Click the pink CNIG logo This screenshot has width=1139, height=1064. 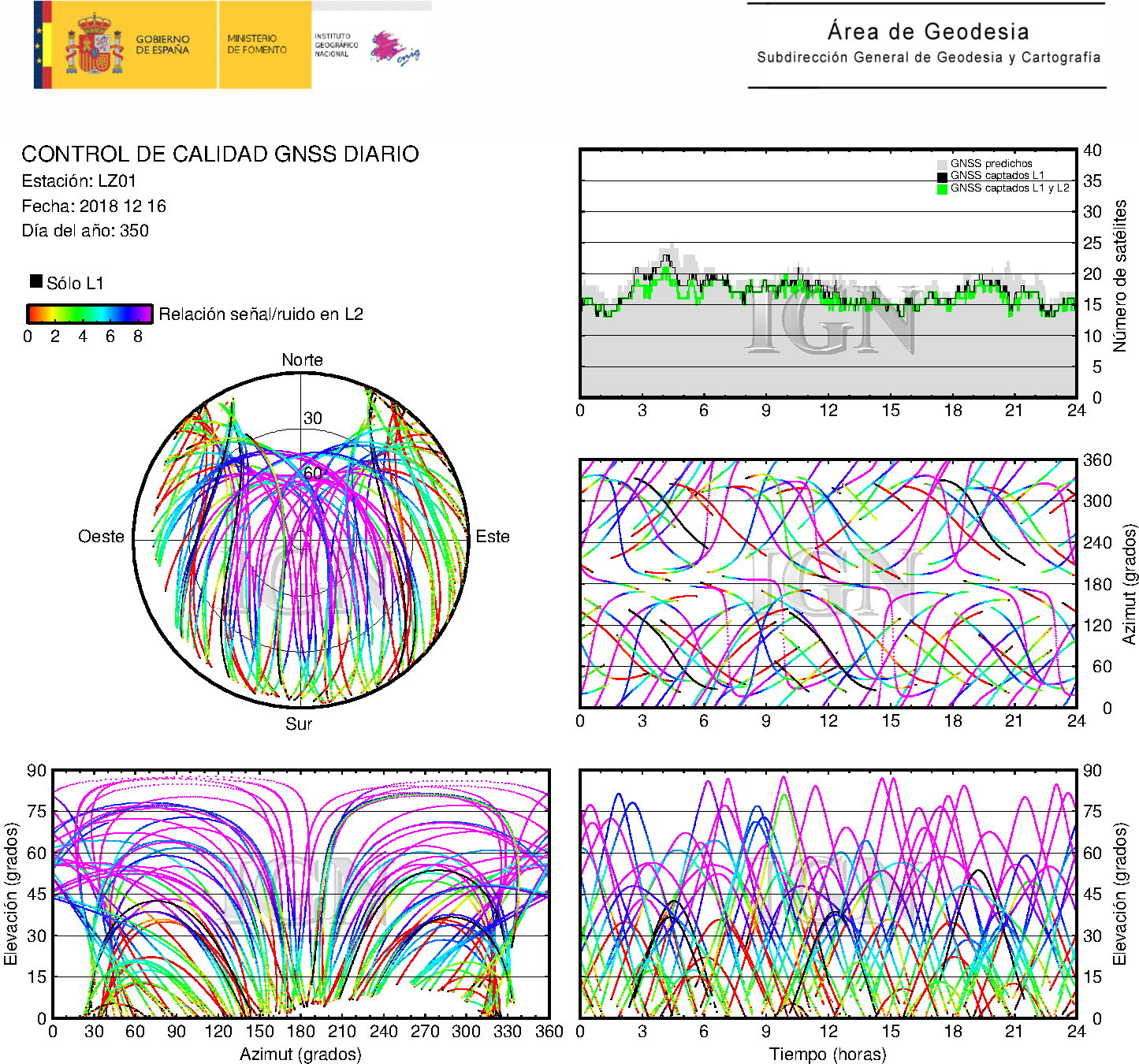(394, 49)
